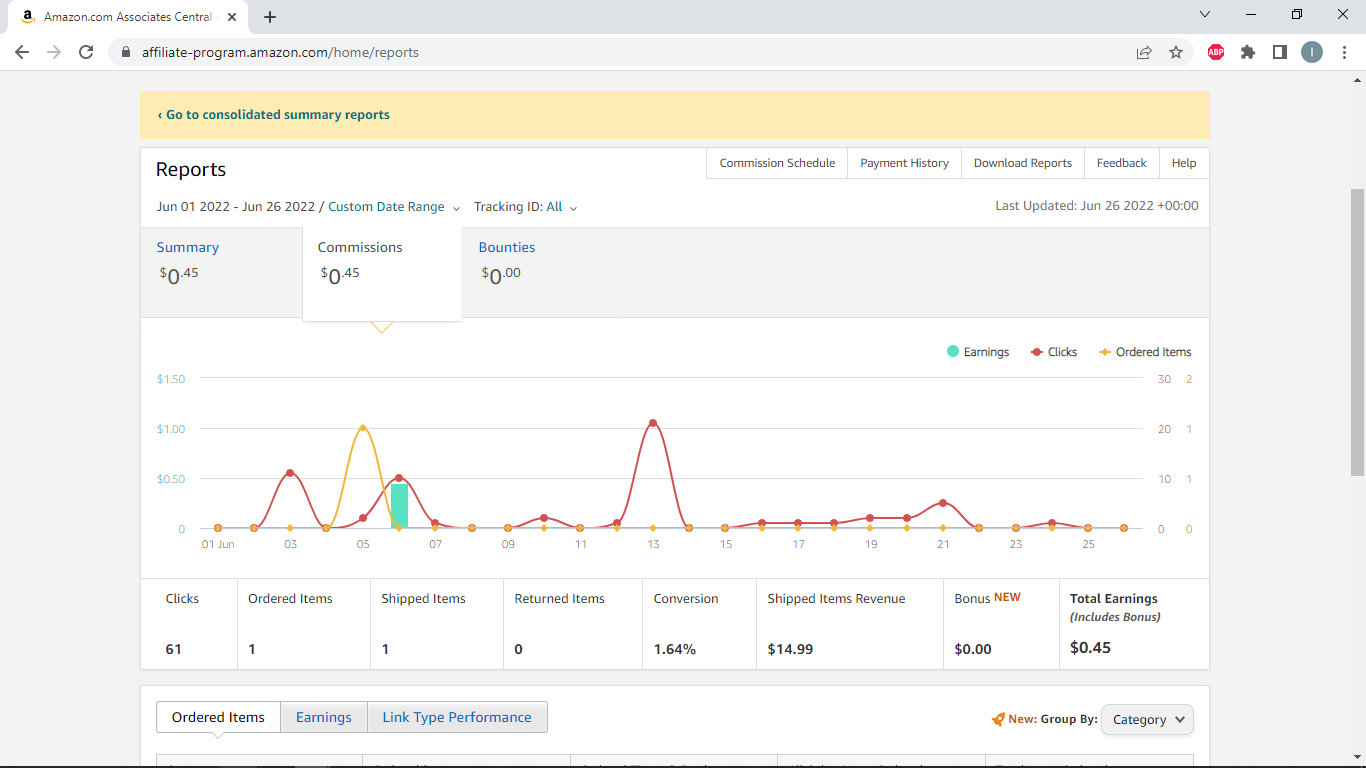This screenshot has width=1366, height=768.
Task: Bookmark this page with the star icon
Action: 1176,52
